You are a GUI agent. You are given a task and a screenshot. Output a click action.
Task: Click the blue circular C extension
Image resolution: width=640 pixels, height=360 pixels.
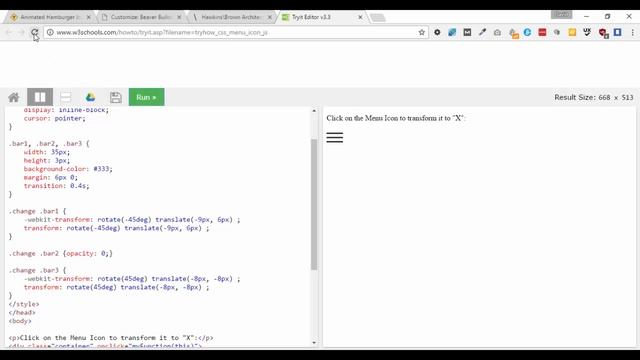[x=527, y=32]
